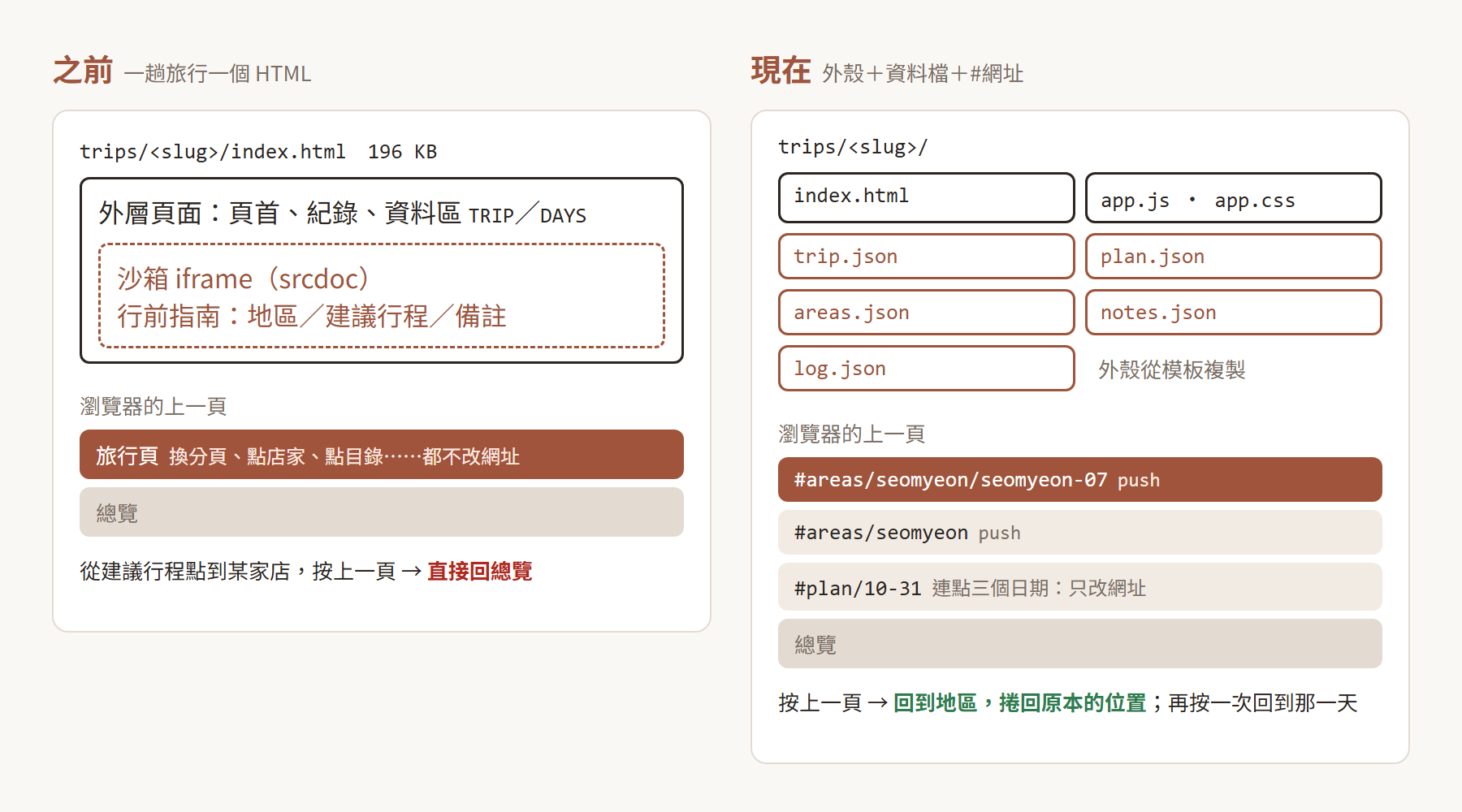Click the right panel 總覽 bar
This screenshot has height=812, width=1462.
1080,644
